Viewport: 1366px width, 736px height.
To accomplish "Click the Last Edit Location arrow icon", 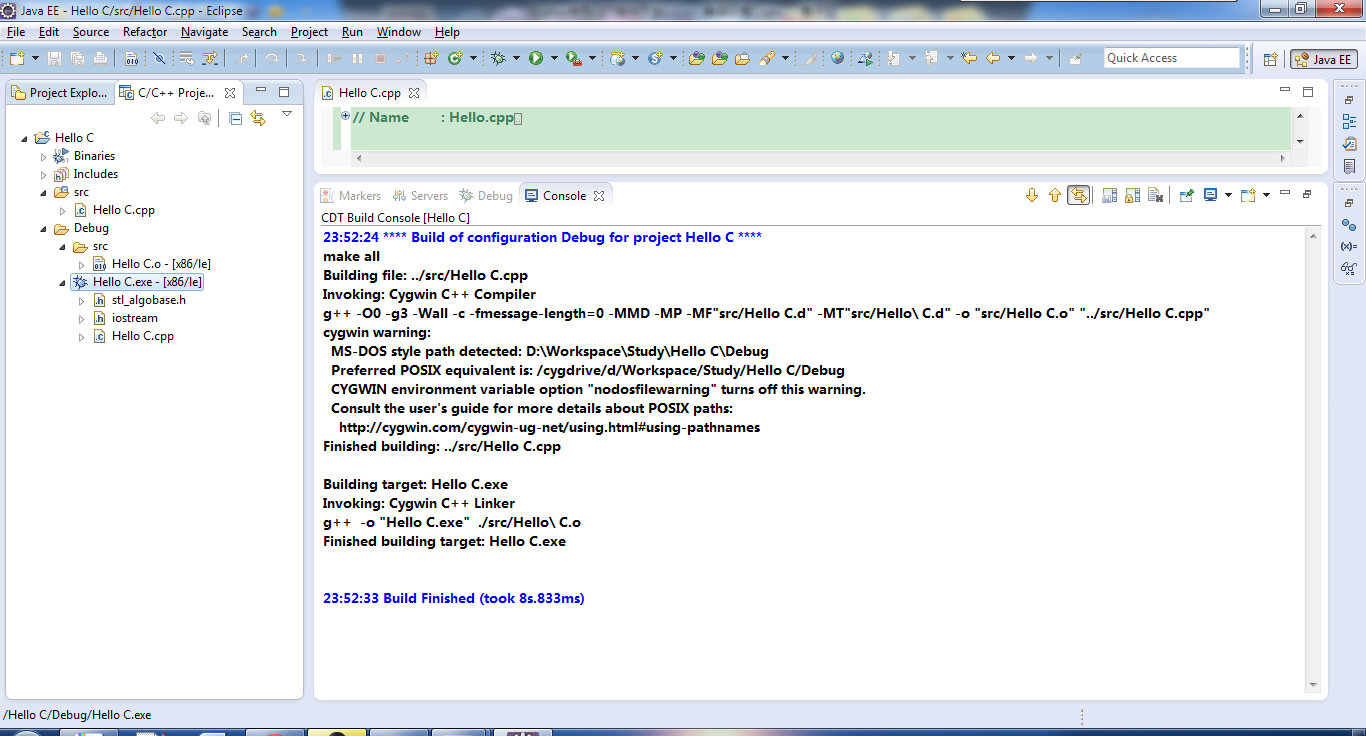I will coord(968,59).
